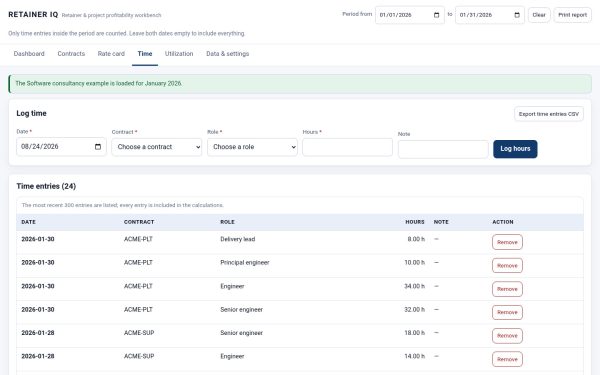
Task: Click the 'Log time' heading
Action: pos(31,113)
